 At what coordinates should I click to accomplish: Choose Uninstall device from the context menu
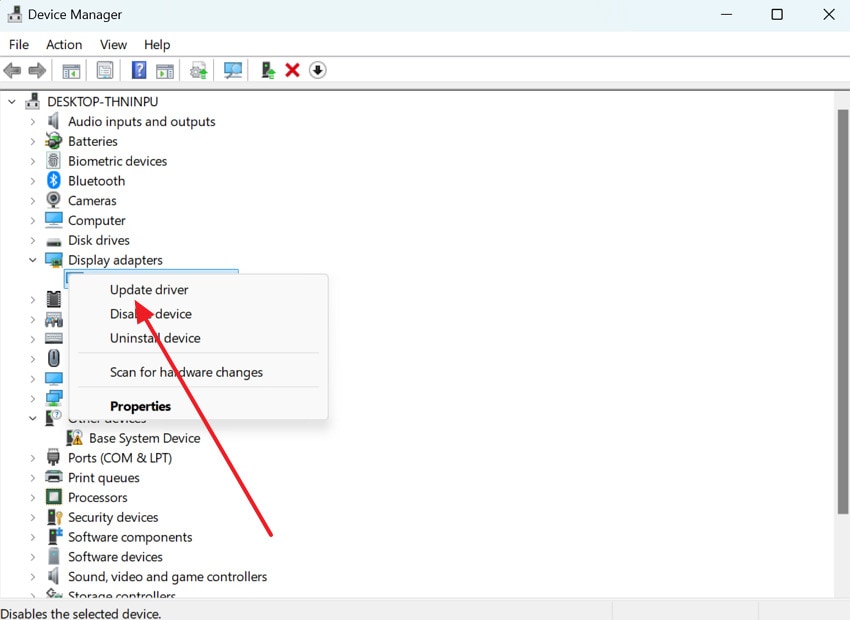155,338
